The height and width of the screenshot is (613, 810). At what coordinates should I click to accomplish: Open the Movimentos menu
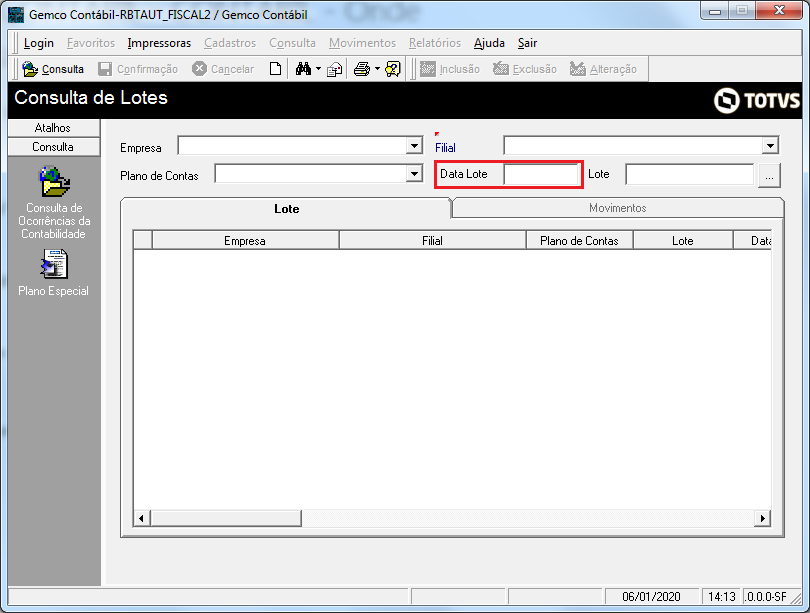362,43
